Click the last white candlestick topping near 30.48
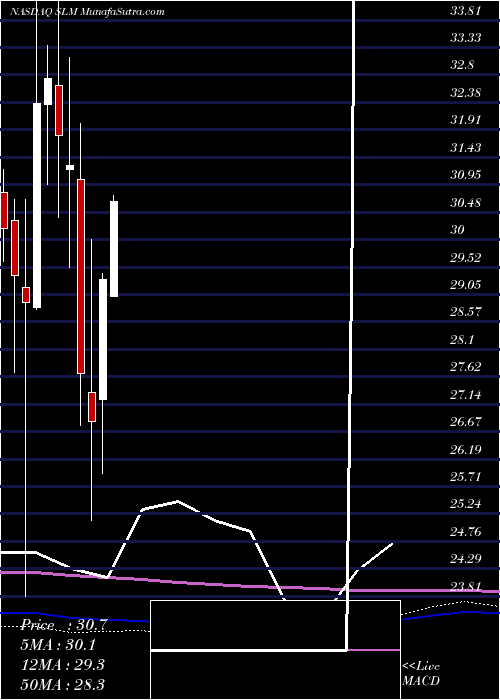This screenshot has height=700, width=500. pos(114,249)
